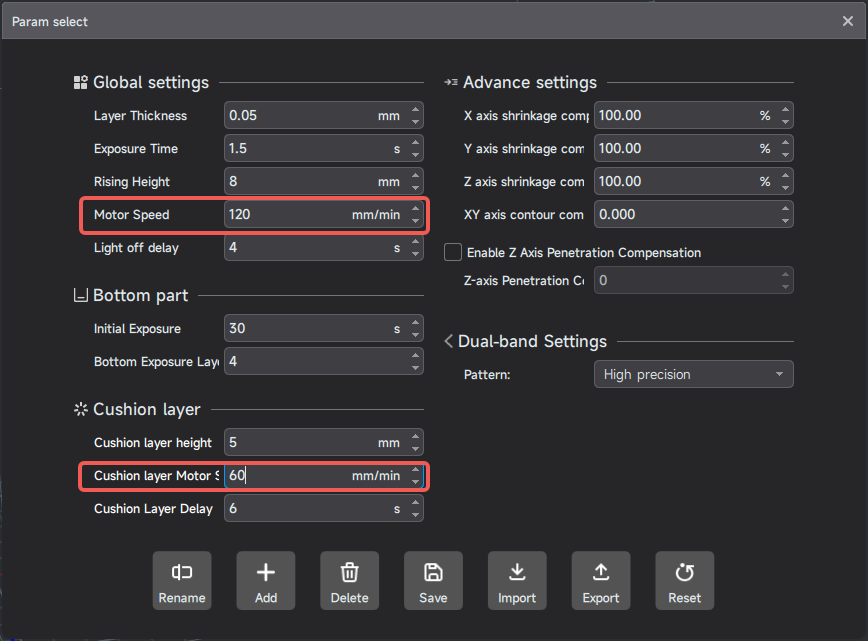Open the Pattern dropdown
This screenshot has height=641, width=868.
(693, 374)
